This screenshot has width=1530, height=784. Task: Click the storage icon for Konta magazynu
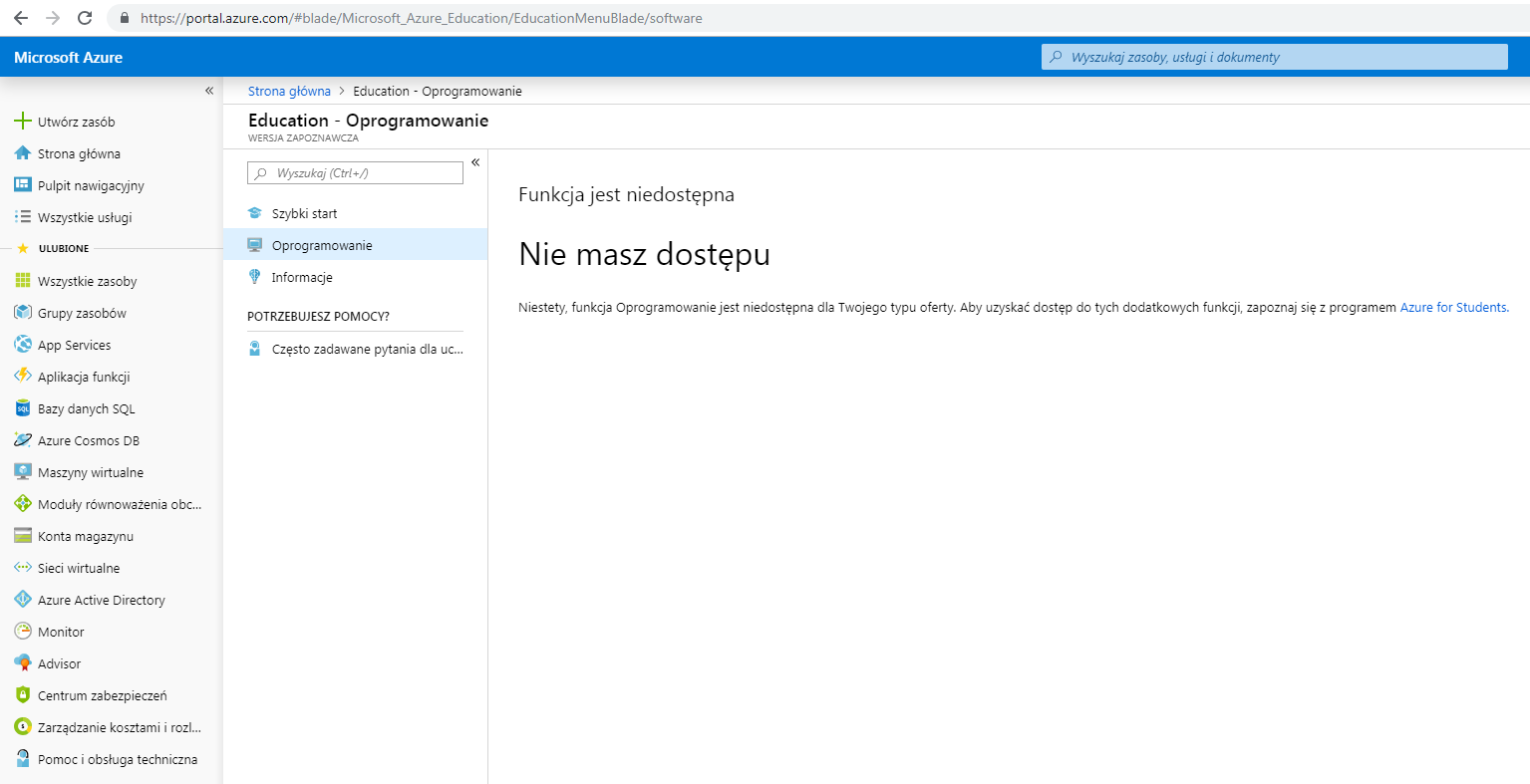point(22,536)
